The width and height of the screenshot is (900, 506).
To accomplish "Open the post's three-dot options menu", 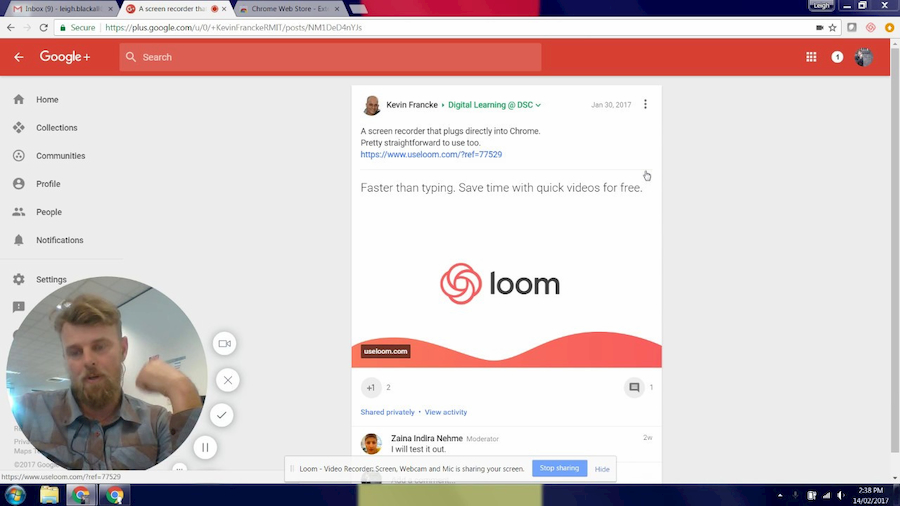I will click(645, 104).
